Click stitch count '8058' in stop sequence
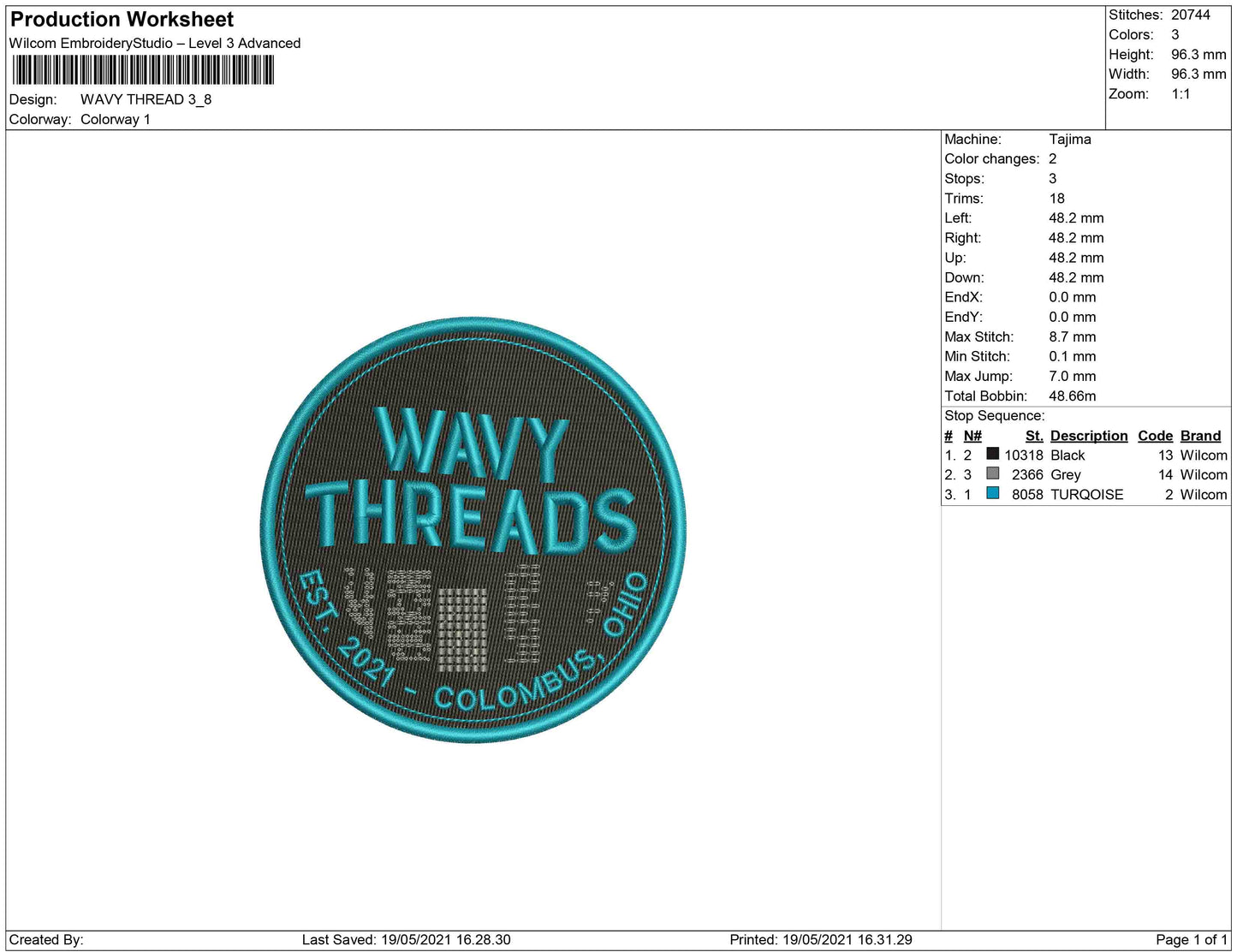1237x952 pixels. coord(1027,495)
